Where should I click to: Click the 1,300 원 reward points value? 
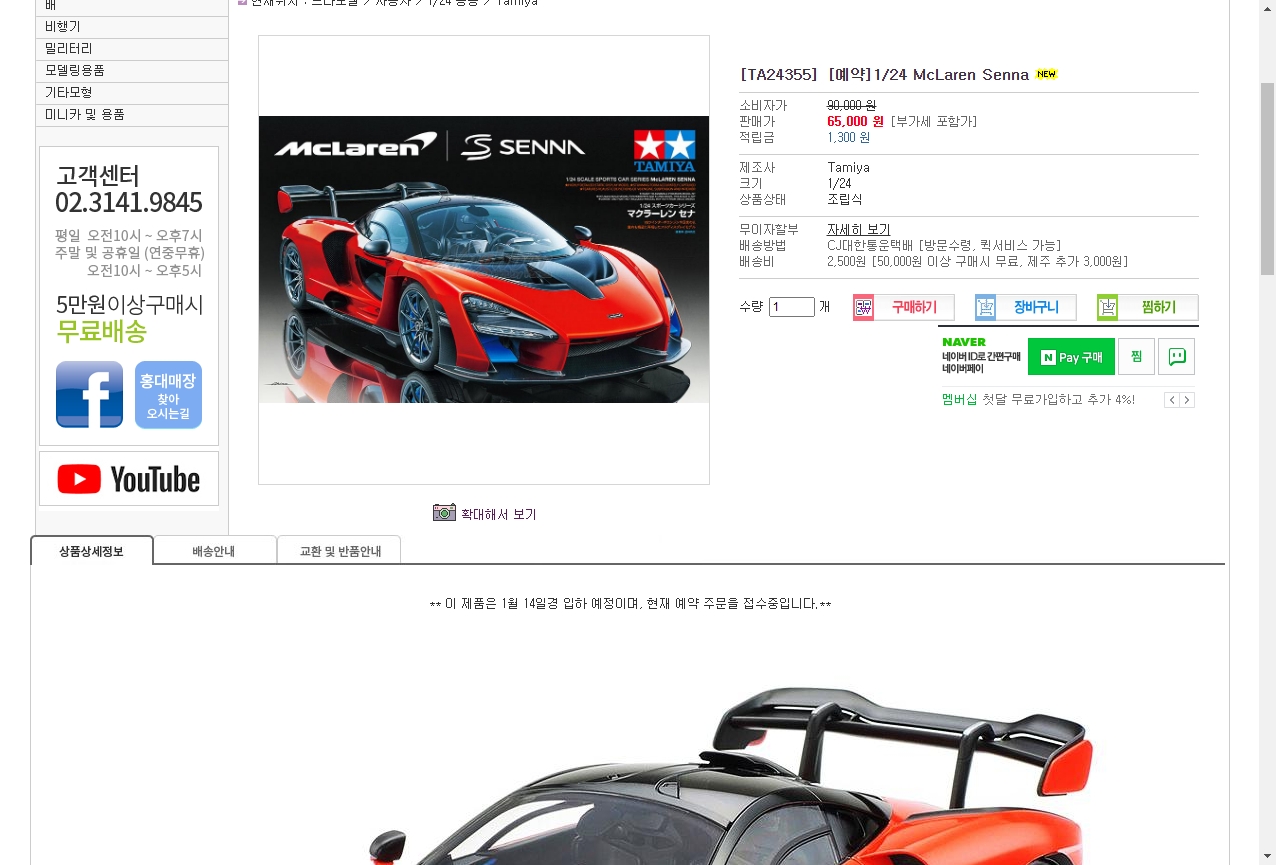pos(849,137)
